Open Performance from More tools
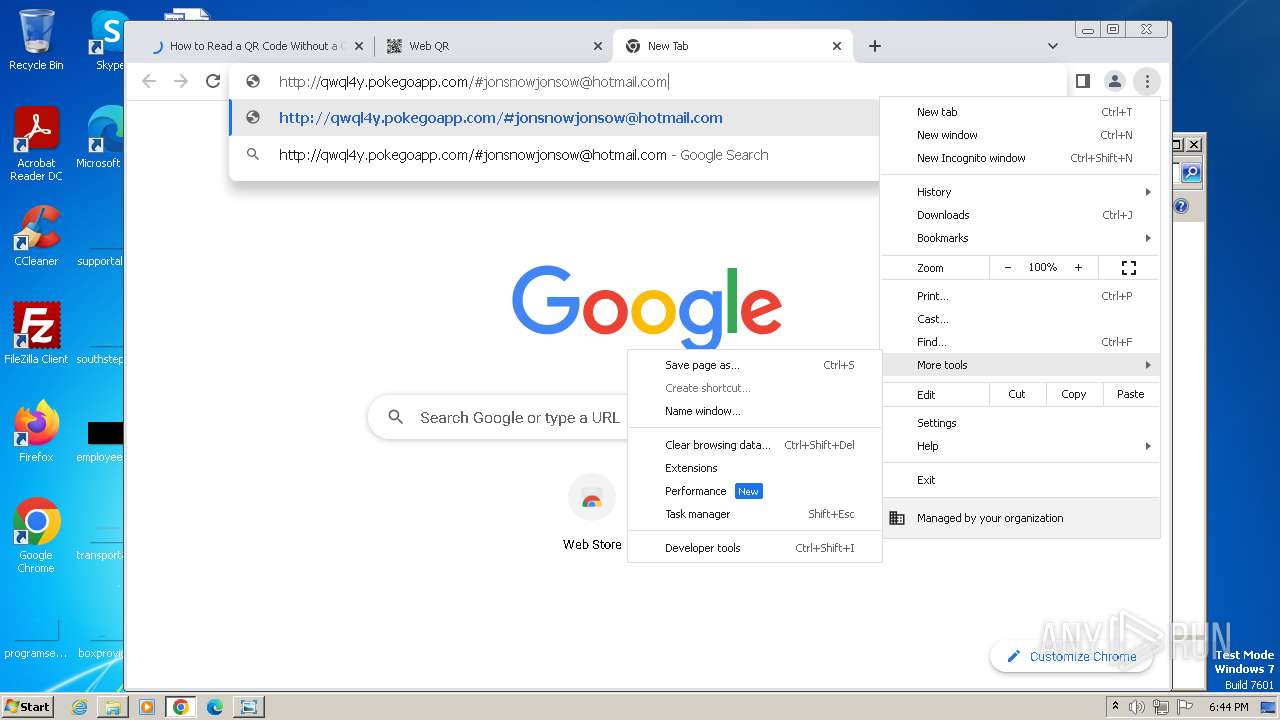Viewport: 1280px width, 720px height. [x=755, y=491]
